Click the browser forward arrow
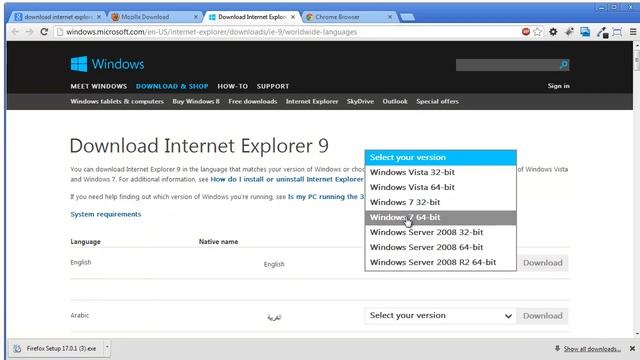 [29, 32]
